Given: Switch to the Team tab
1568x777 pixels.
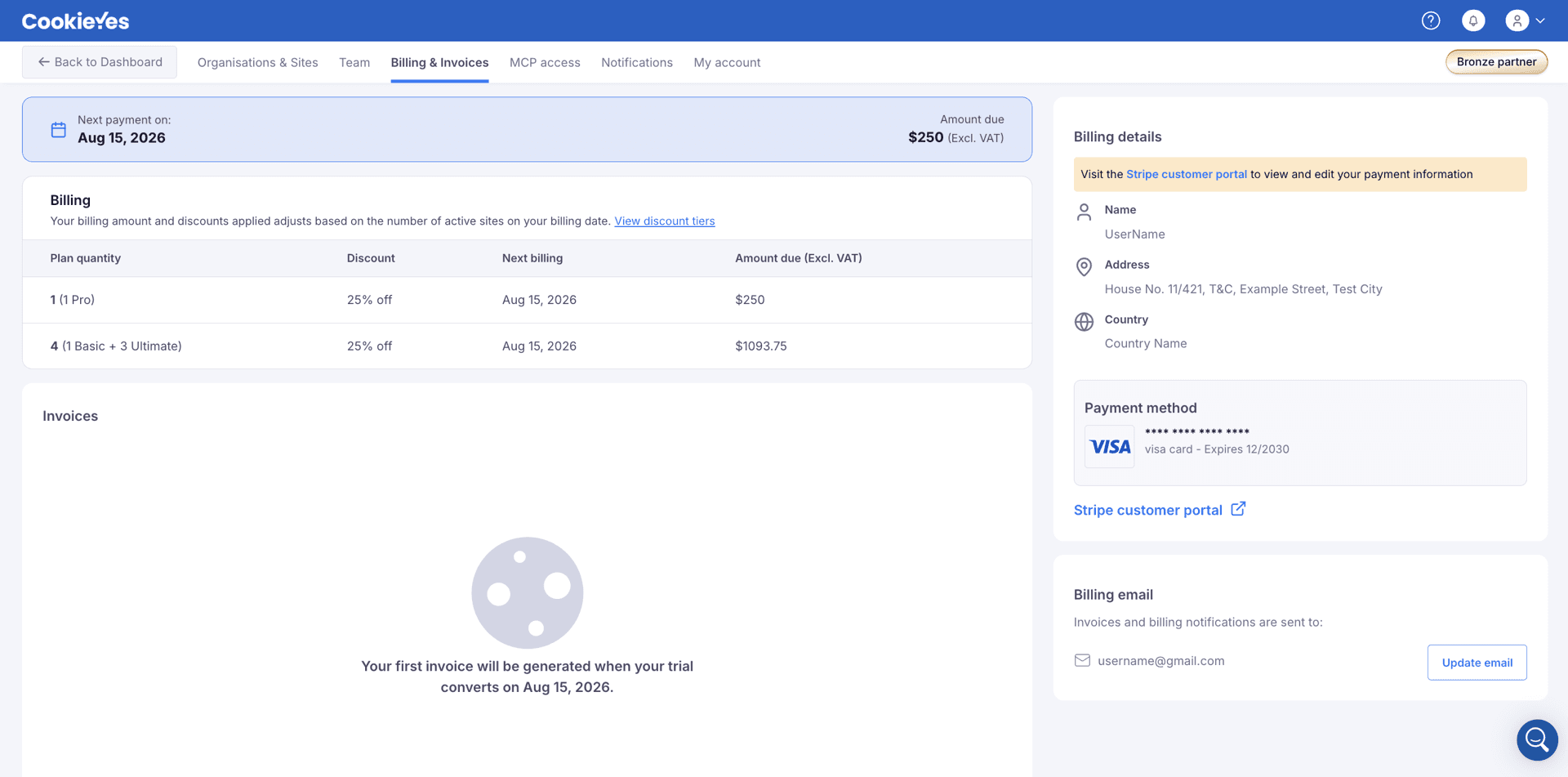Looking at the screenshot, I should pyautogui.click(x=354, y=63).
